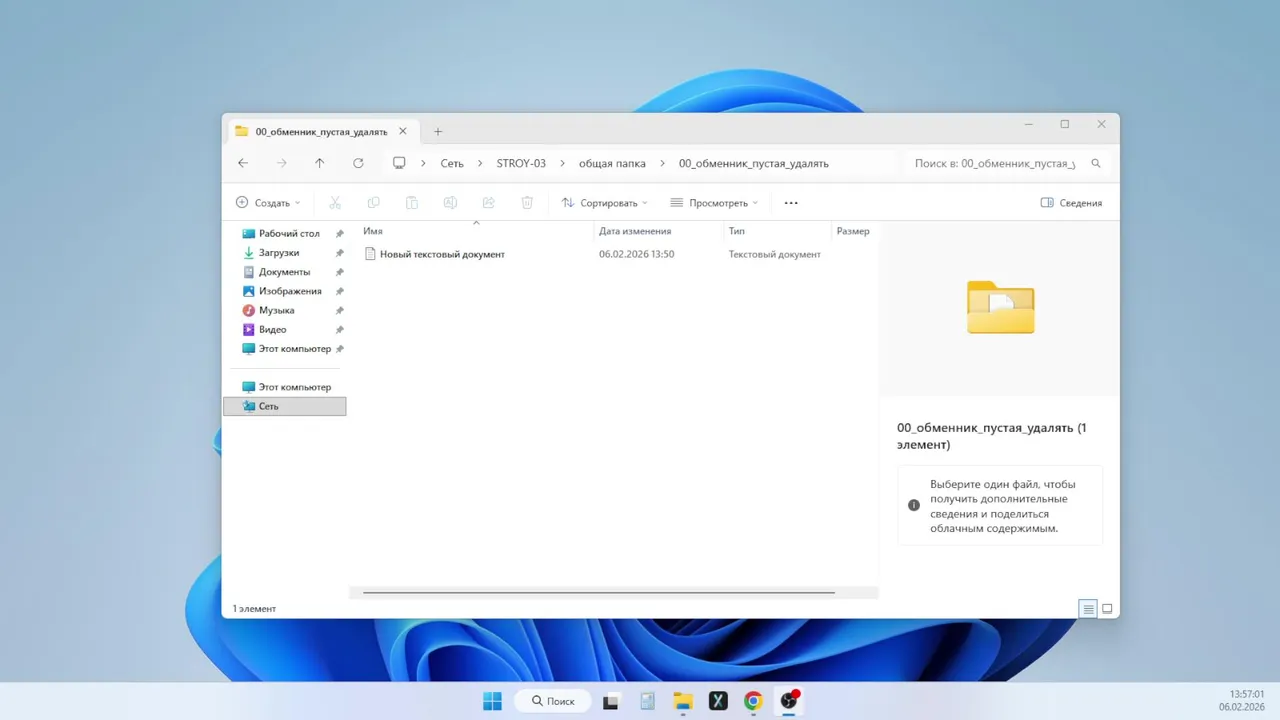Click STROY-03 breadcrumb

point(521,163)
